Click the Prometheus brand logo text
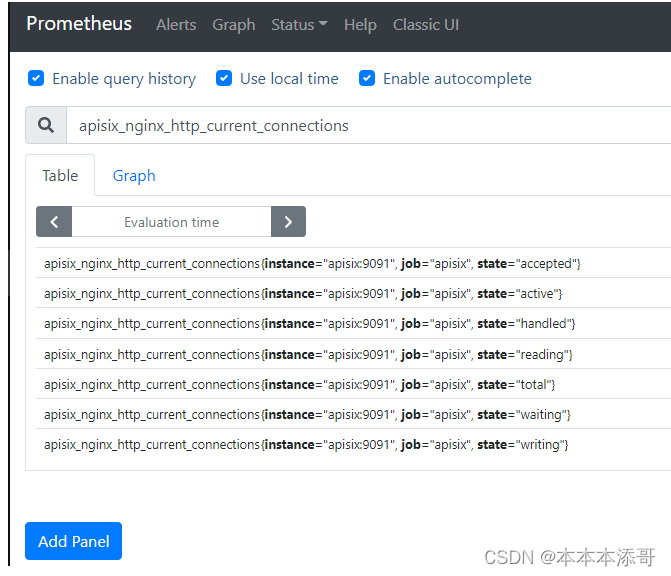This screenshot has width=671, height=576. pyautogui.click(x=79, y=24)
